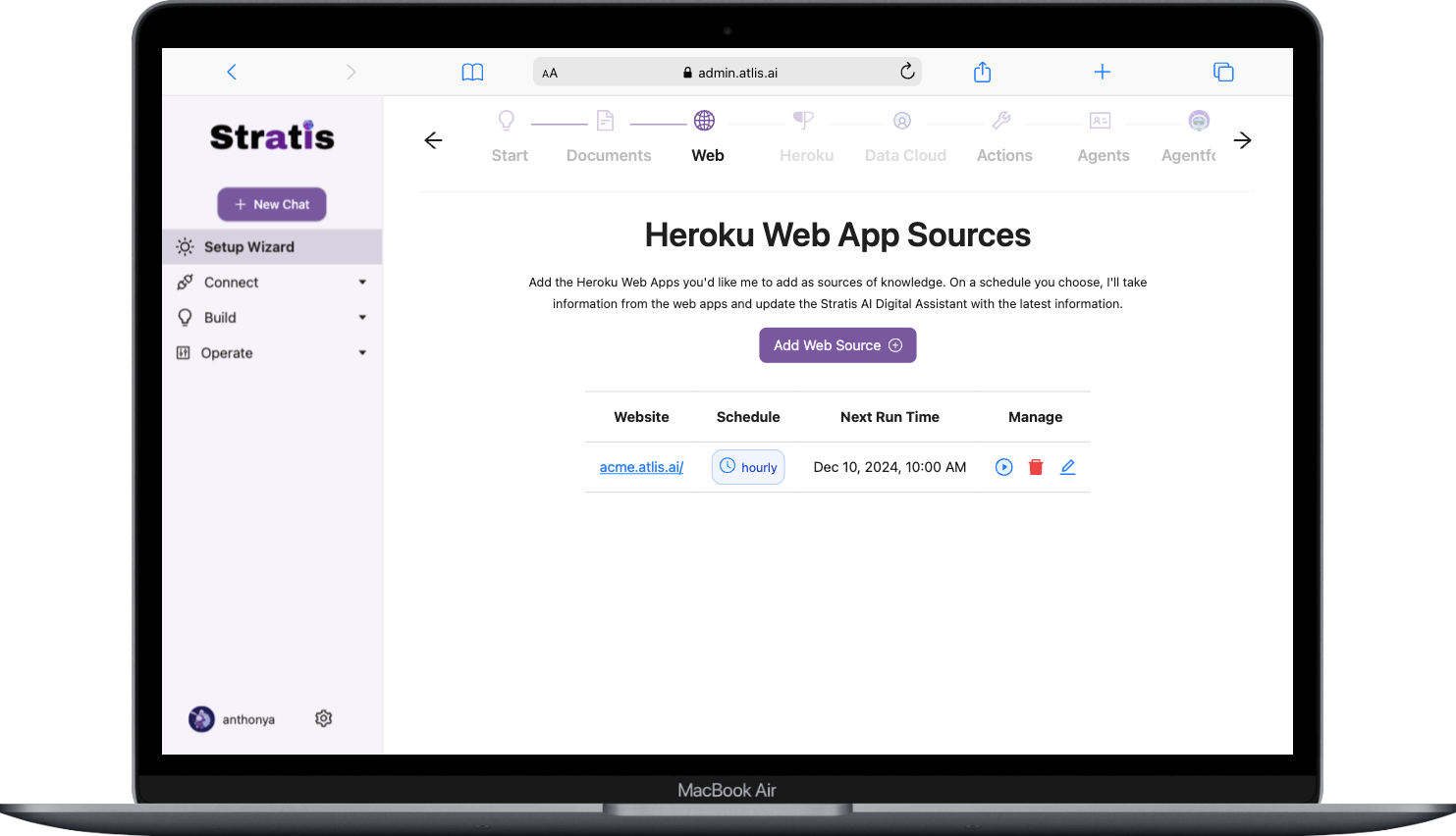The width and height of the screenshot is (1456, 836).
Task: Click the Heroku step icon
Action: 803,121
